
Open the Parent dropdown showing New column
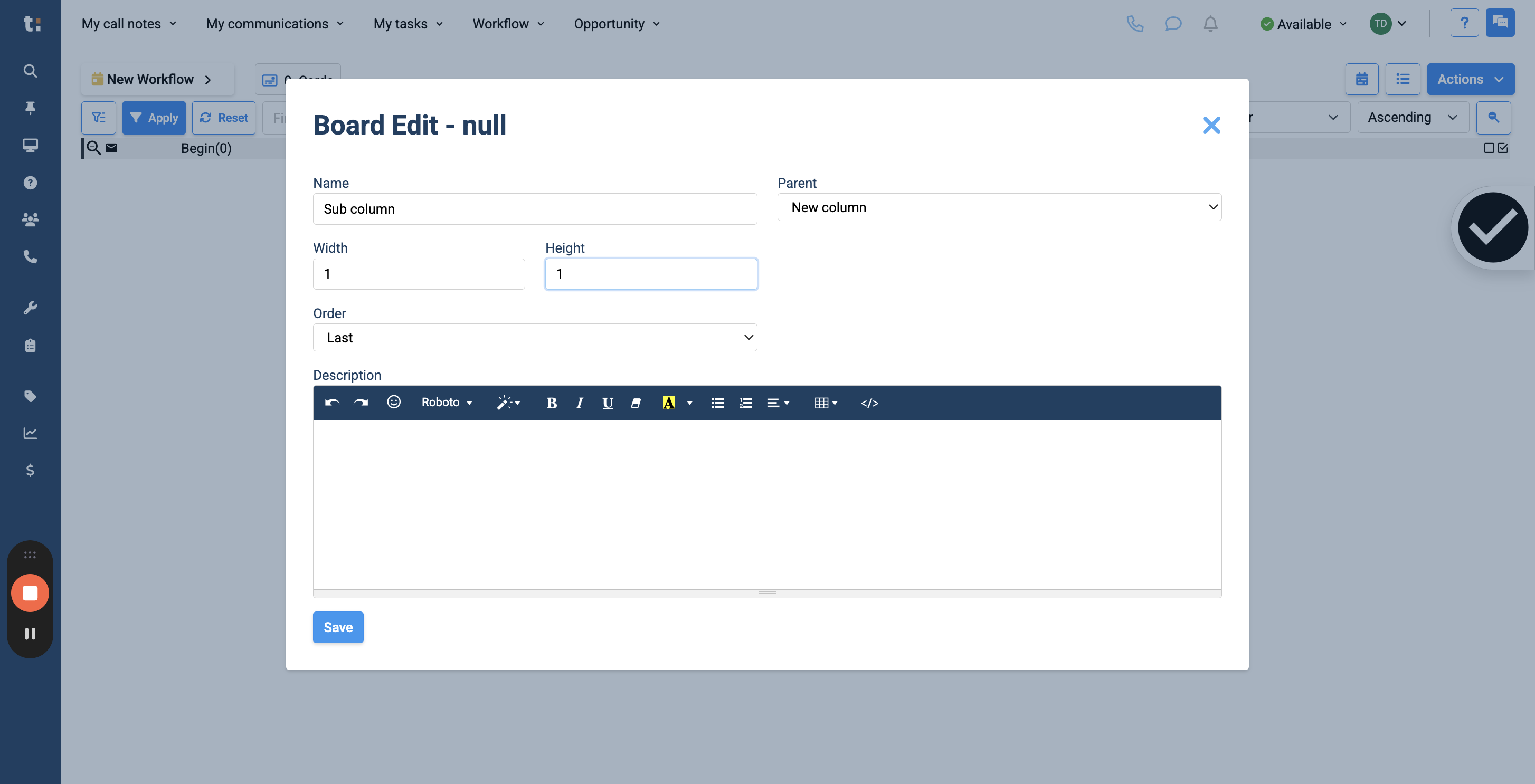pos(999,207)
